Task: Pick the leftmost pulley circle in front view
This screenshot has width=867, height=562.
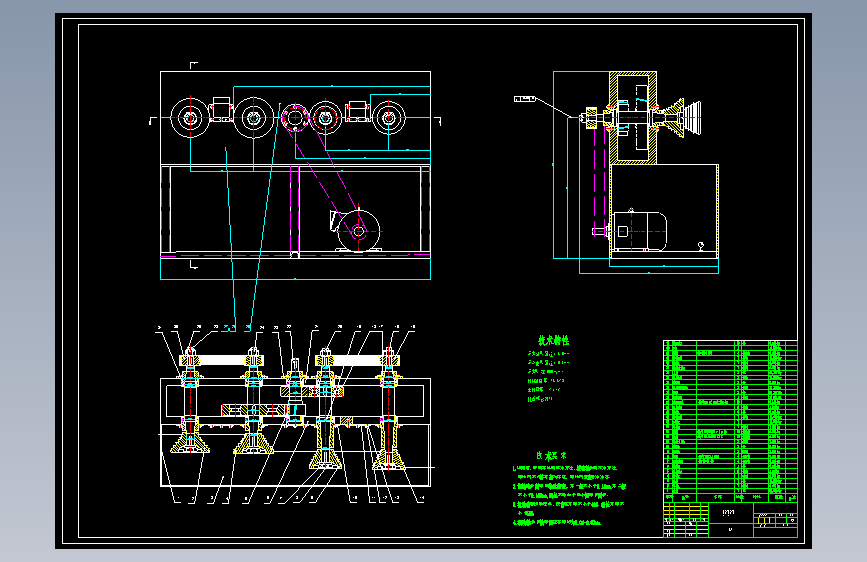Action: tap(190, 118)
